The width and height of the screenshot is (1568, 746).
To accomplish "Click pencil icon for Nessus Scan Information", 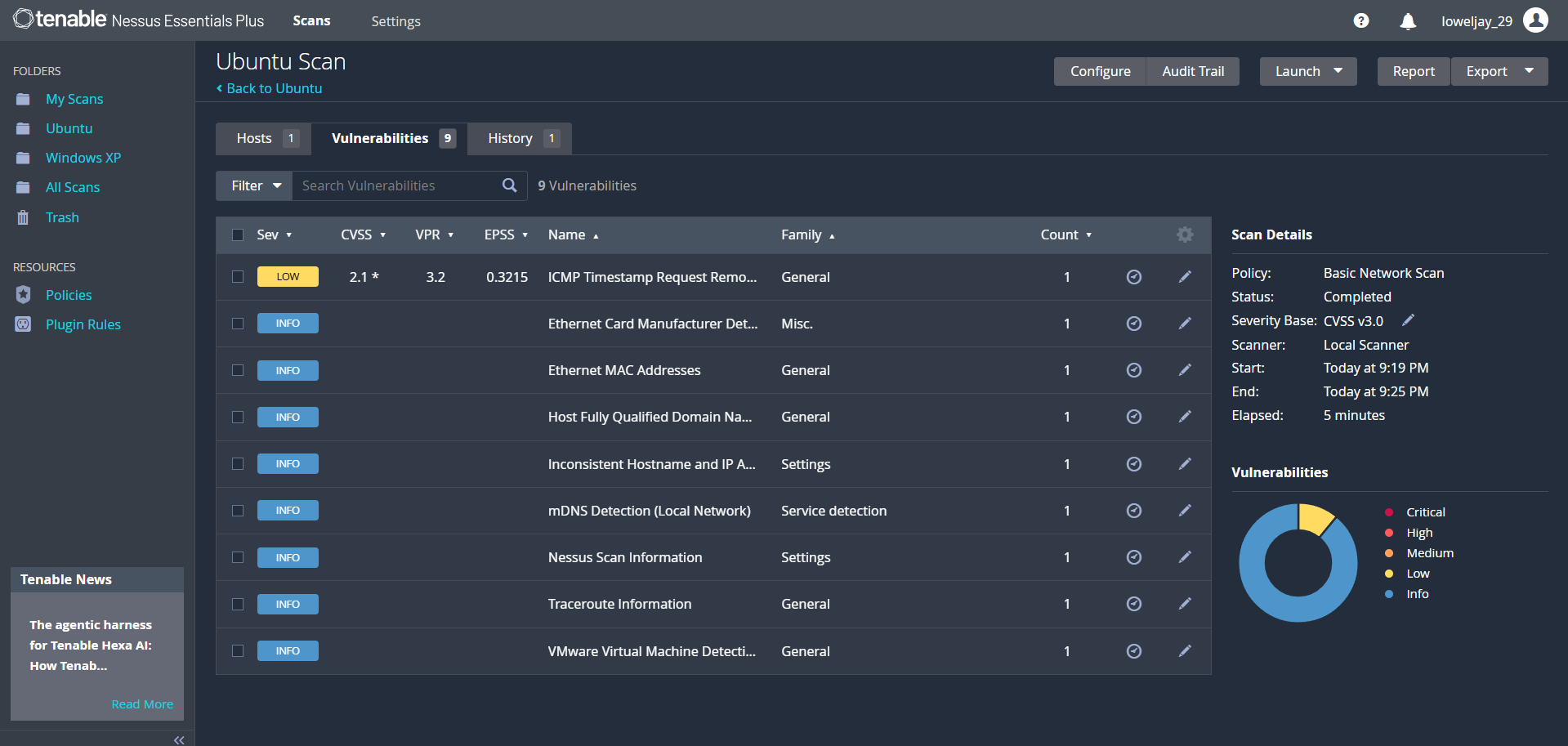I will pos(1184,557).
